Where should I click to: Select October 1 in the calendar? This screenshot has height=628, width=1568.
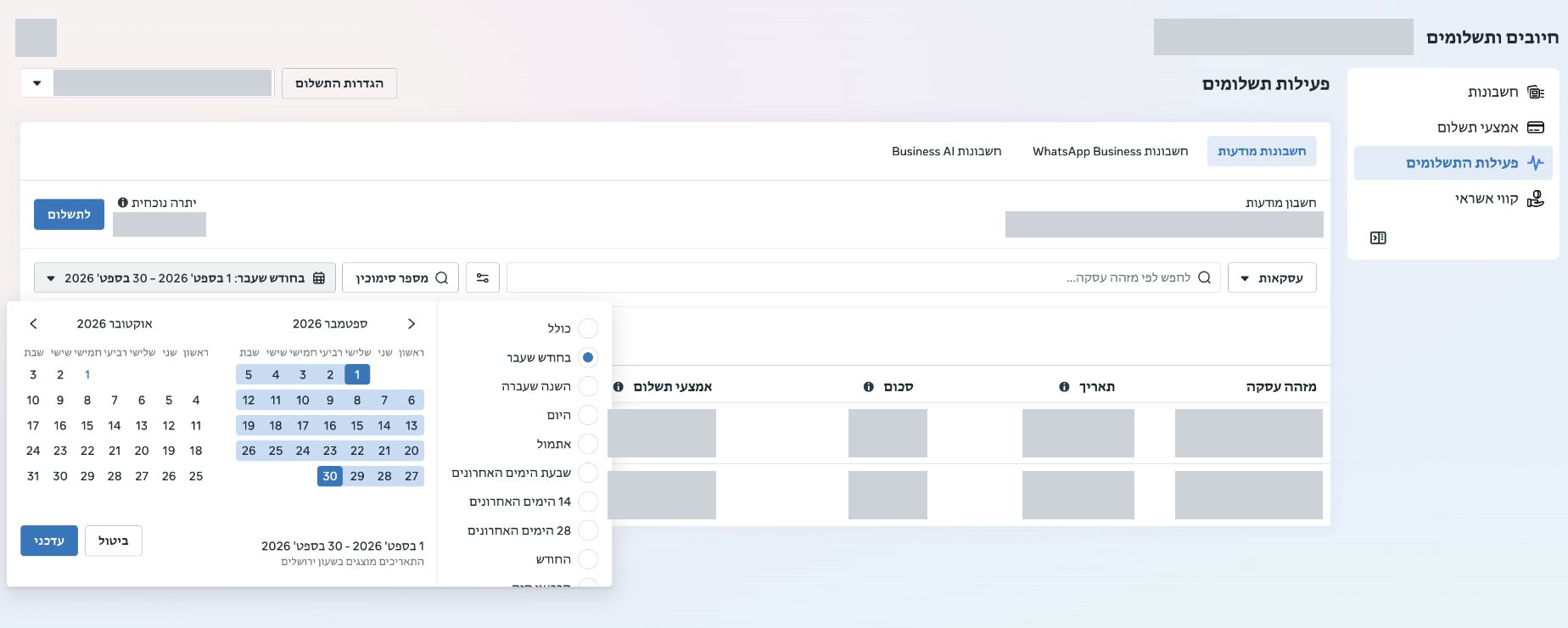click(x=87, y=374)
